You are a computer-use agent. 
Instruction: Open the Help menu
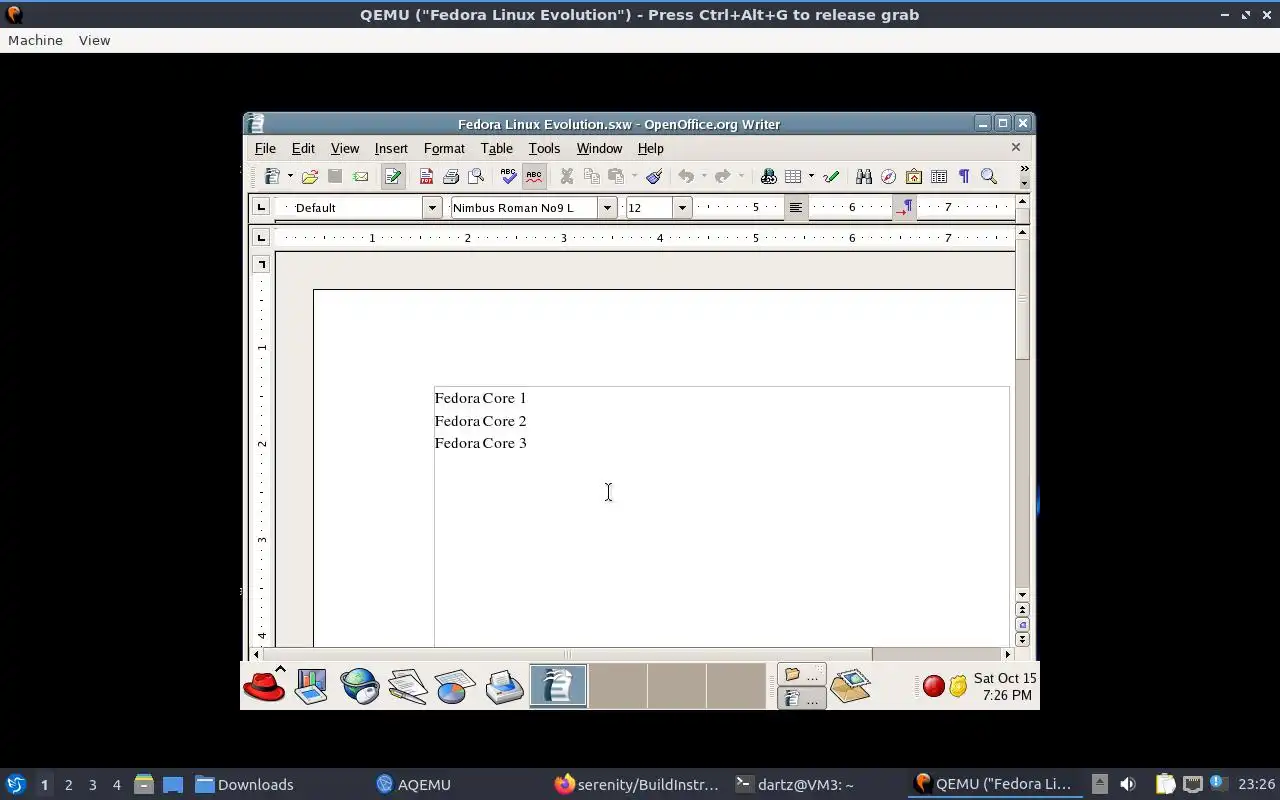650,148
